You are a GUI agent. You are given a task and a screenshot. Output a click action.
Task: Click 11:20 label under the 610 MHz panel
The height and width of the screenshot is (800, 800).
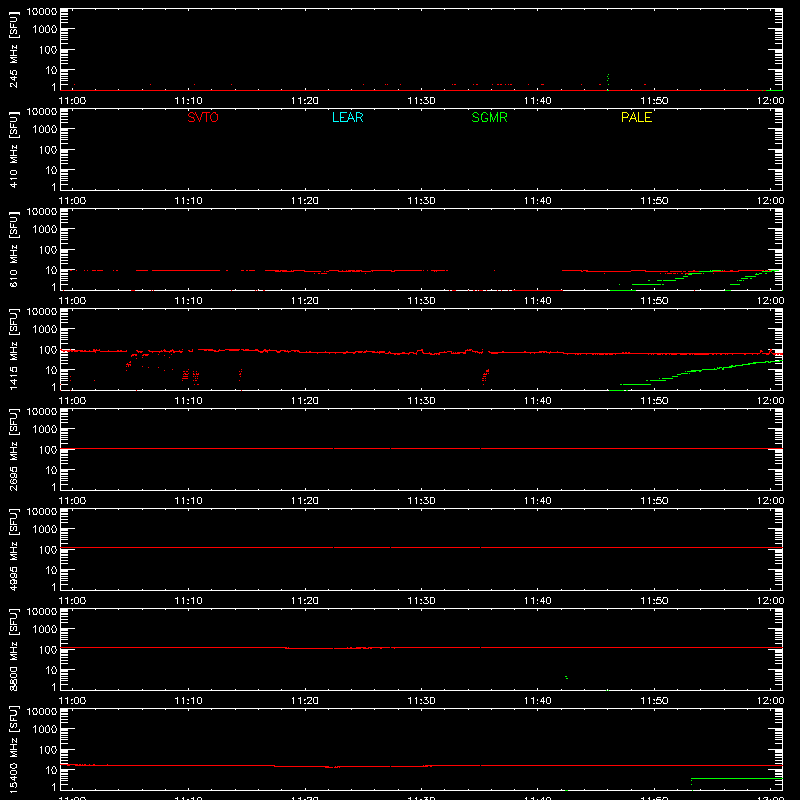305,301
